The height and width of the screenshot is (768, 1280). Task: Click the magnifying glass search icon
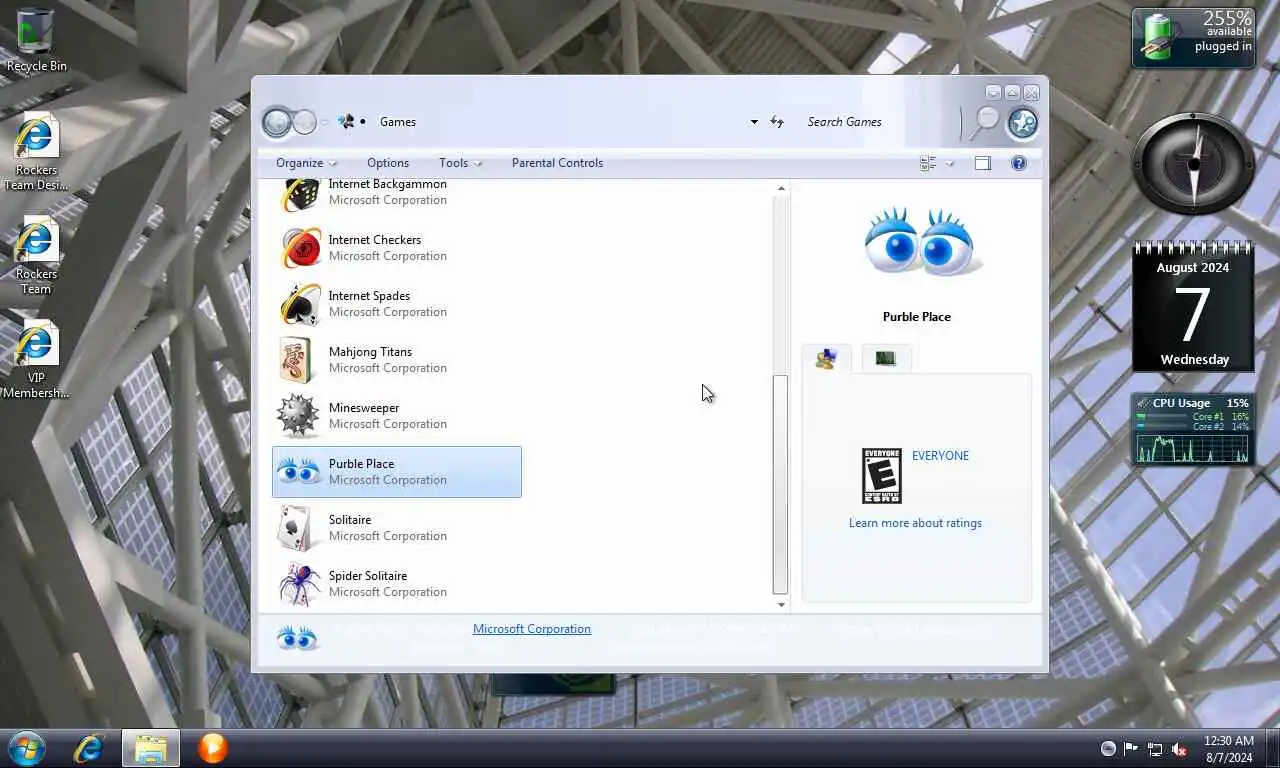tap(986, 122)
